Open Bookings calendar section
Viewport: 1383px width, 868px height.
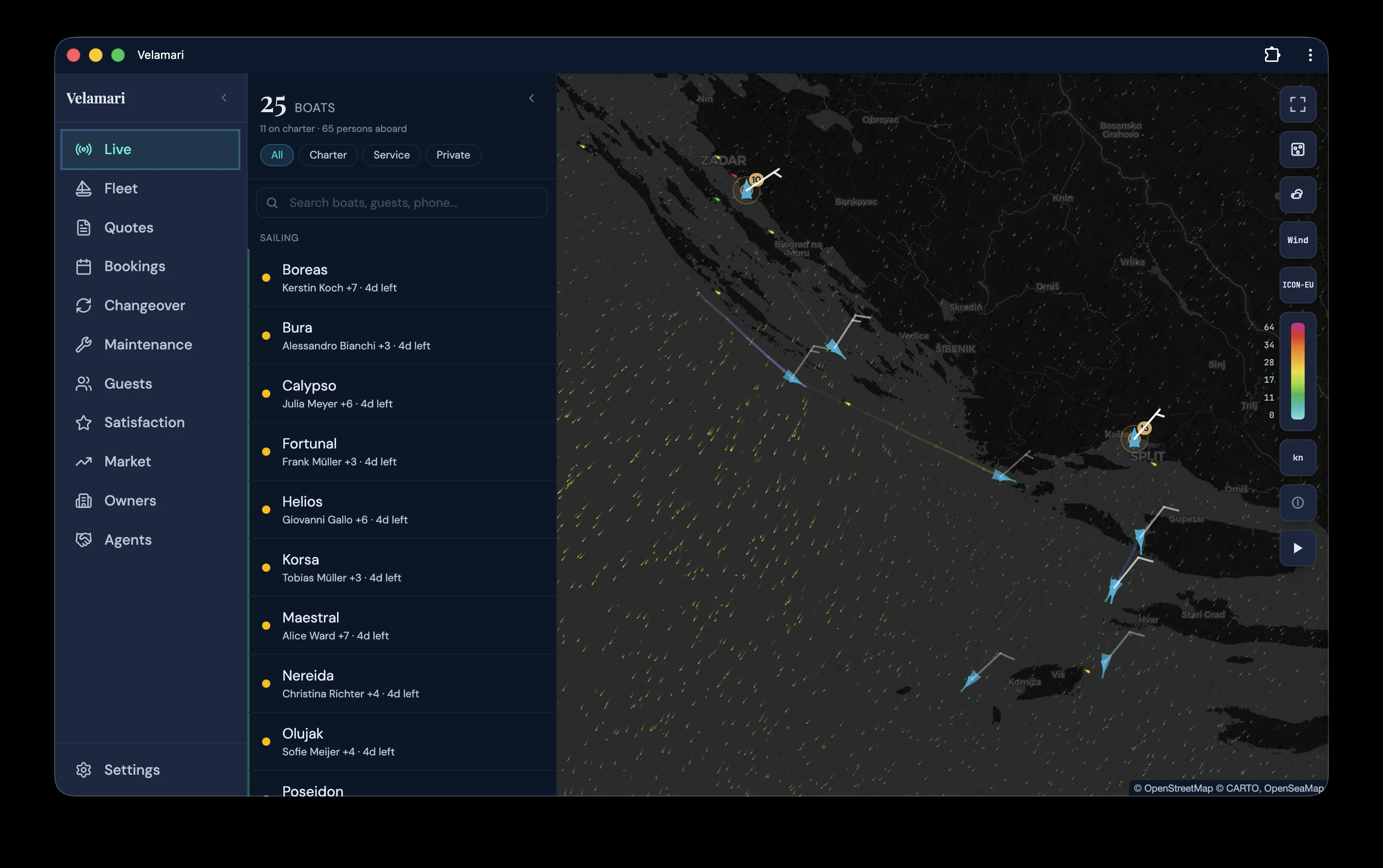tap(150, 266)
